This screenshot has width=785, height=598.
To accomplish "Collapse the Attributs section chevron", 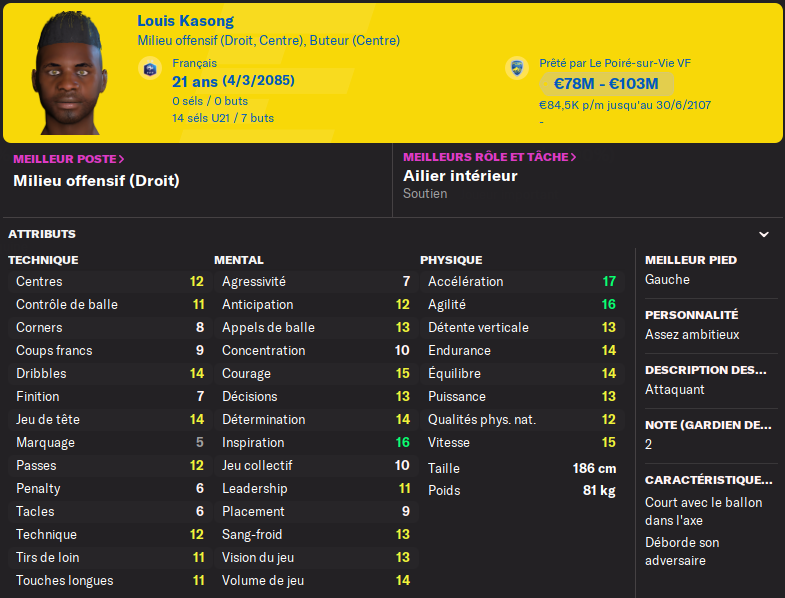I will click(x=764, y=234).
